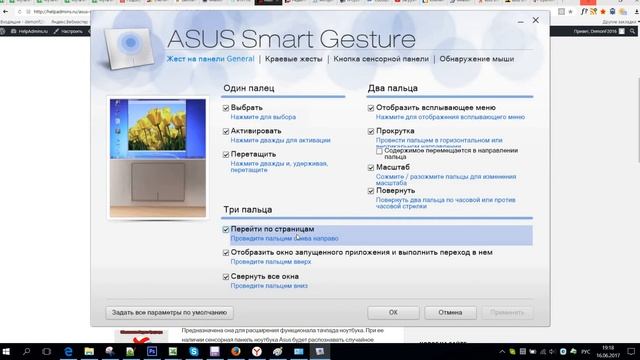Open Firefox from the taskbar
640x360 pixels.
236,351
